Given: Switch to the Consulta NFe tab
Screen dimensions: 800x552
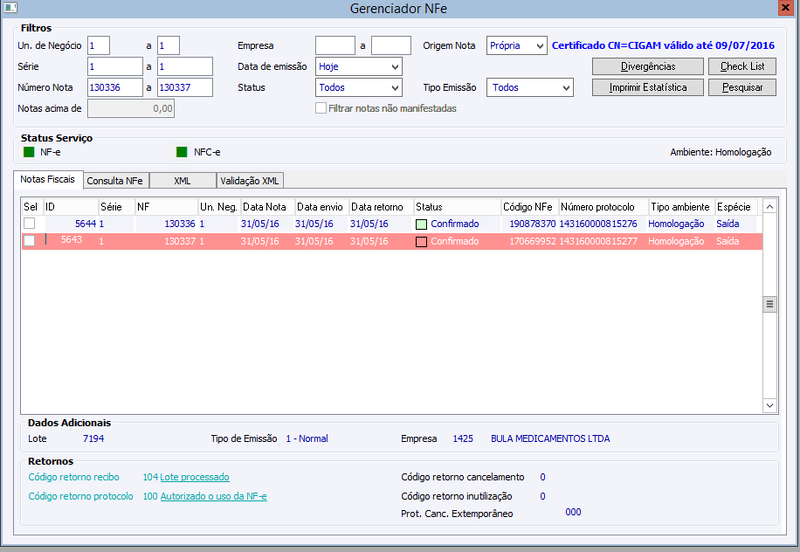Looking at the screenshot, I should pyautogui.click(x=115, y=181).
